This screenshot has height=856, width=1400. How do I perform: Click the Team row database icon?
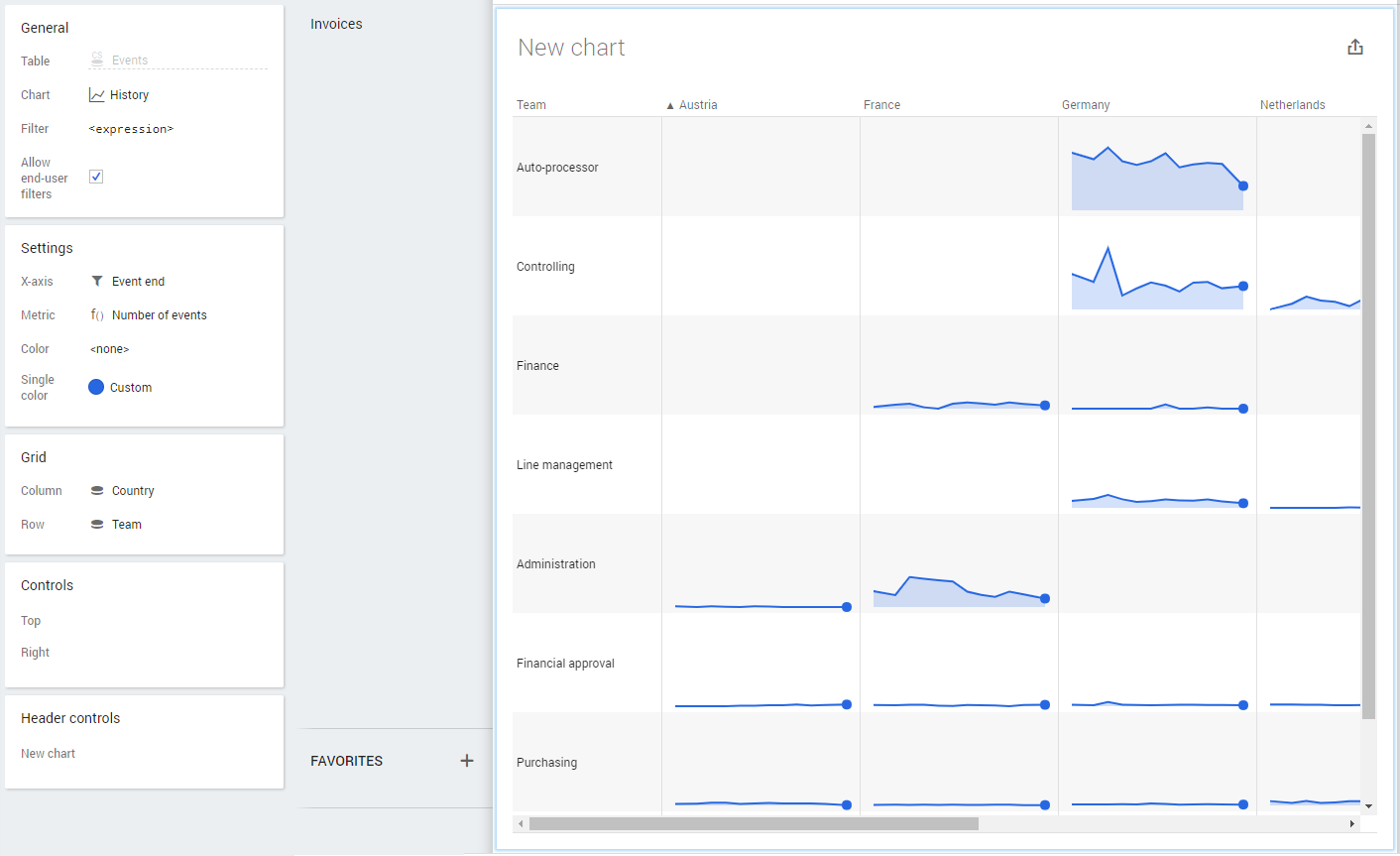tap(97, 525)
